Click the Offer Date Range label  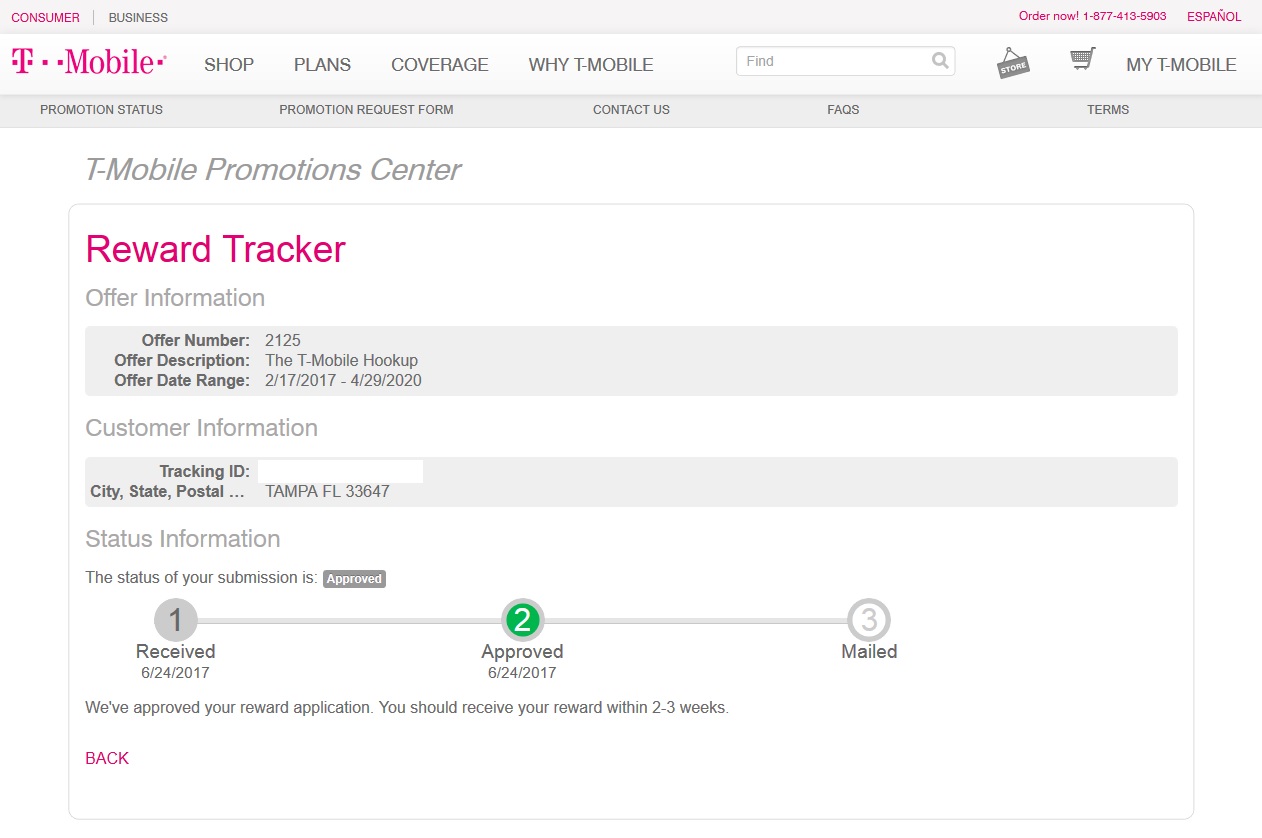182,380
